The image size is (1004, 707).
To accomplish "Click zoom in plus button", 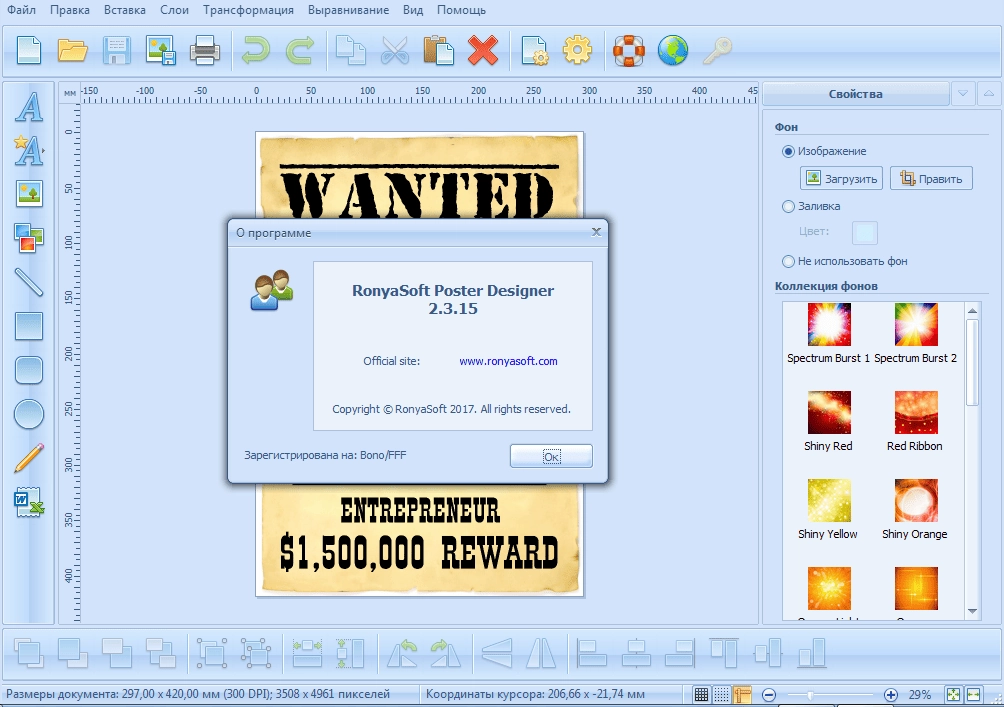I will [890, 695].
